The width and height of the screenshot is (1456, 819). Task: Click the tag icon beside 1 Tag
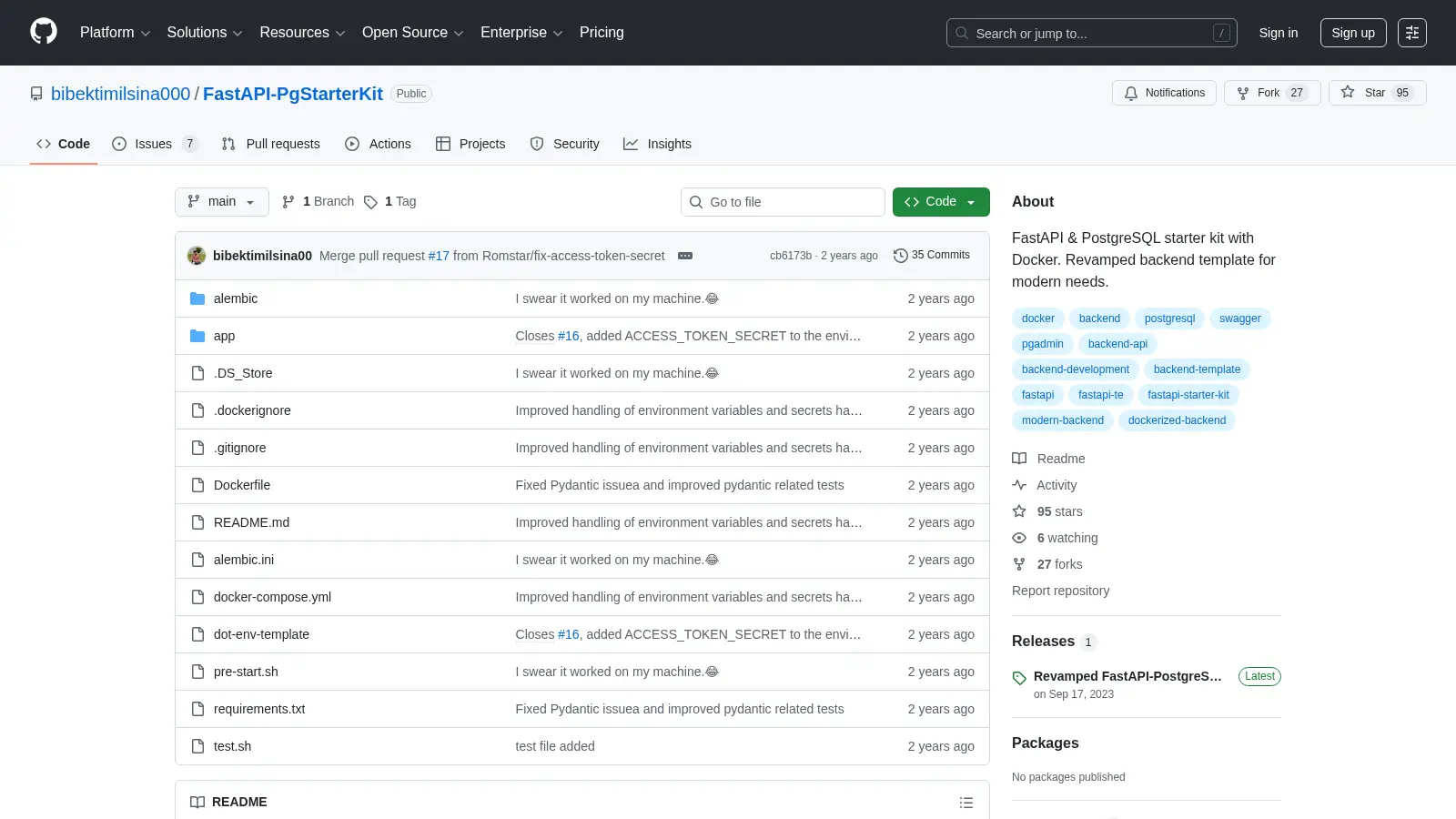coord(370,202)
